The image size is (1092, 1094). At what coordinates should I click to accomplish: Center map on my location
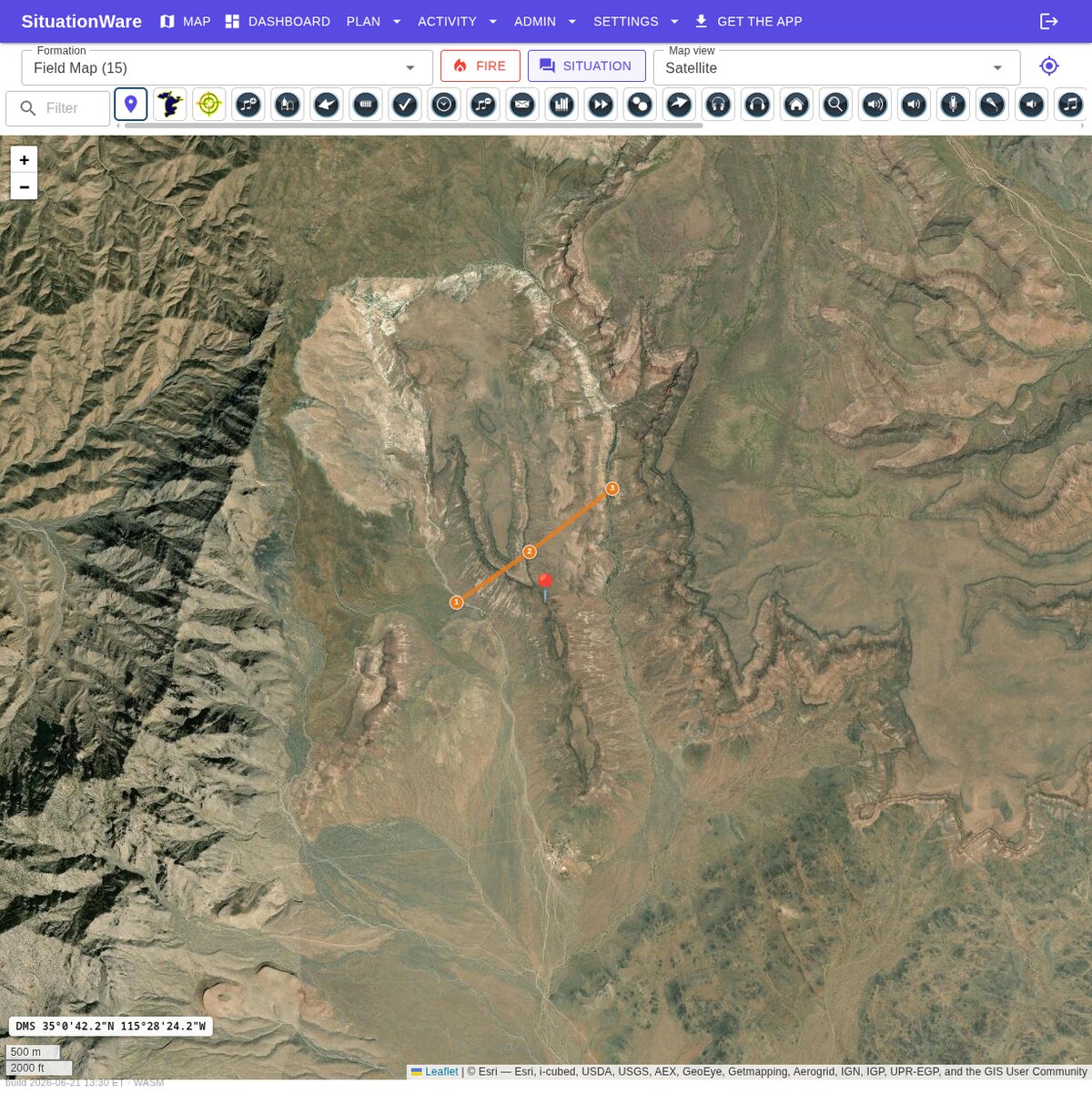pyautogui.click(x=1049, y=66)
